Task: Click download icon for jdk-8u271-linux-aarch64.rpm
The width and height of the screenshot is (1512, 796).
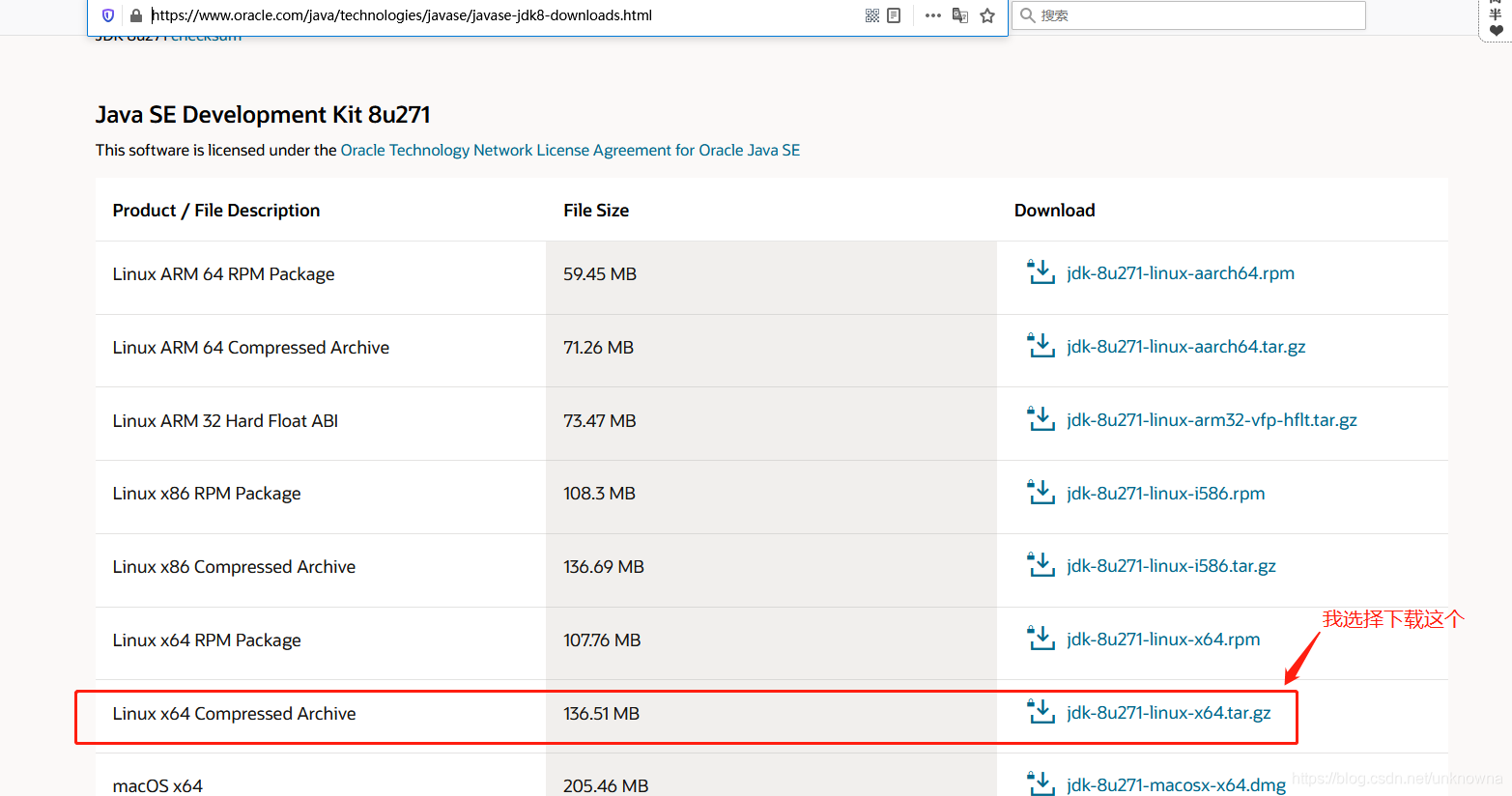Action: point(1041,272)
